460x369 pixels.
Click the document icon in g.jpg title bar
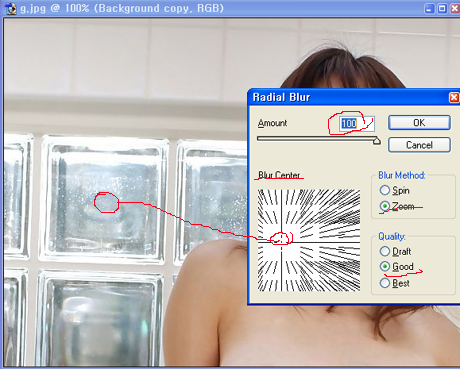(x=10, y=8)
